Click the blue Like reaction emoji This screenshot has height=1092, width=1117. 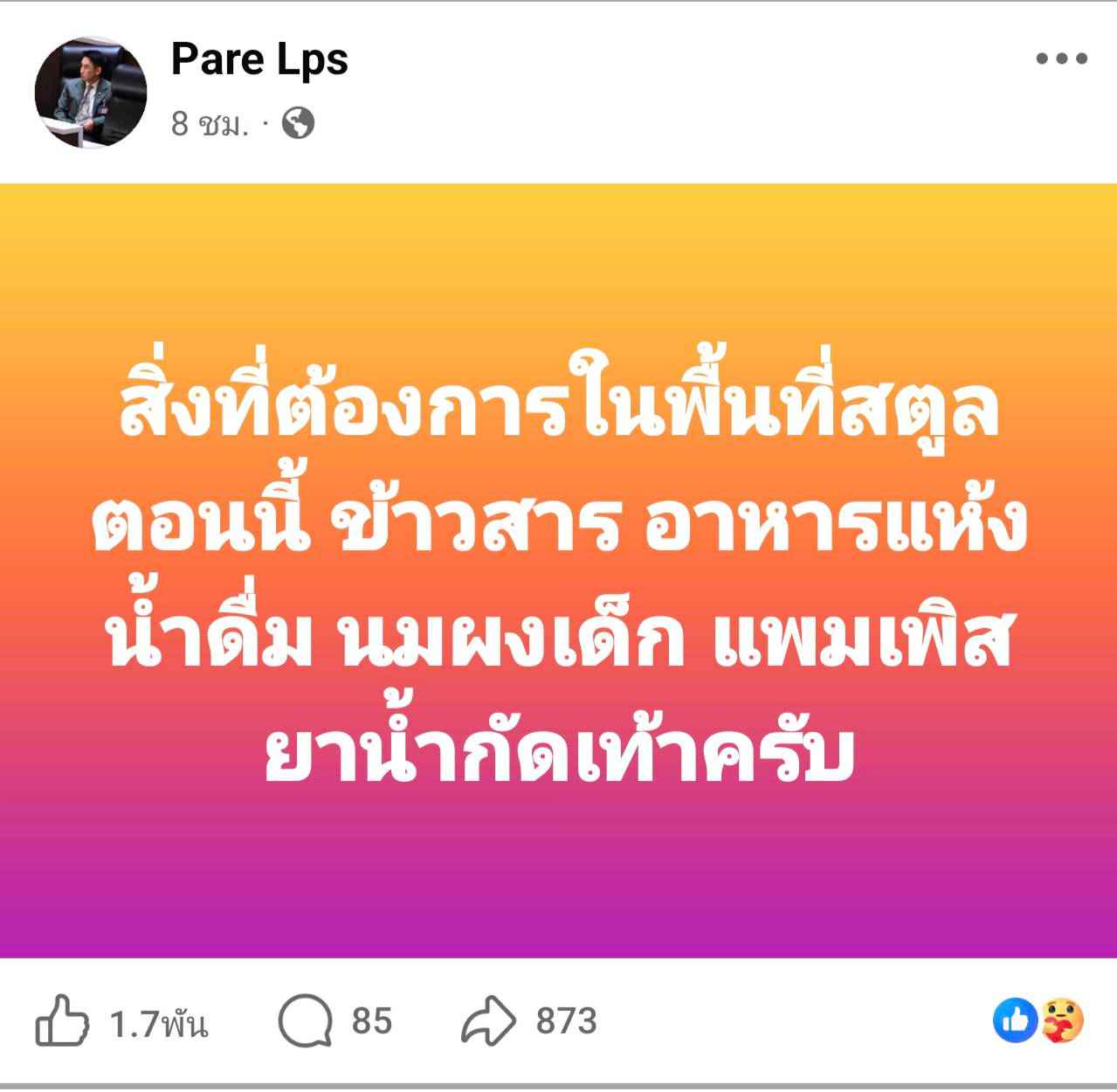pos(1016,1021)
